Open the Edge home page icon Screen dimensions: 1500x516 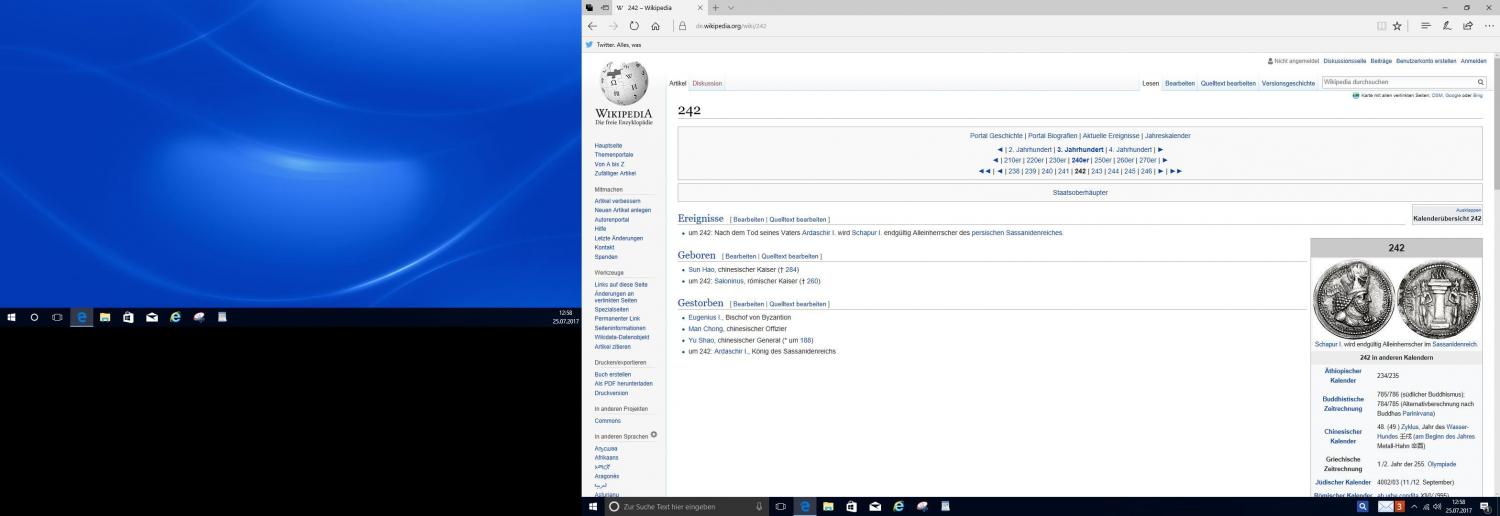[x=655, y=26]
